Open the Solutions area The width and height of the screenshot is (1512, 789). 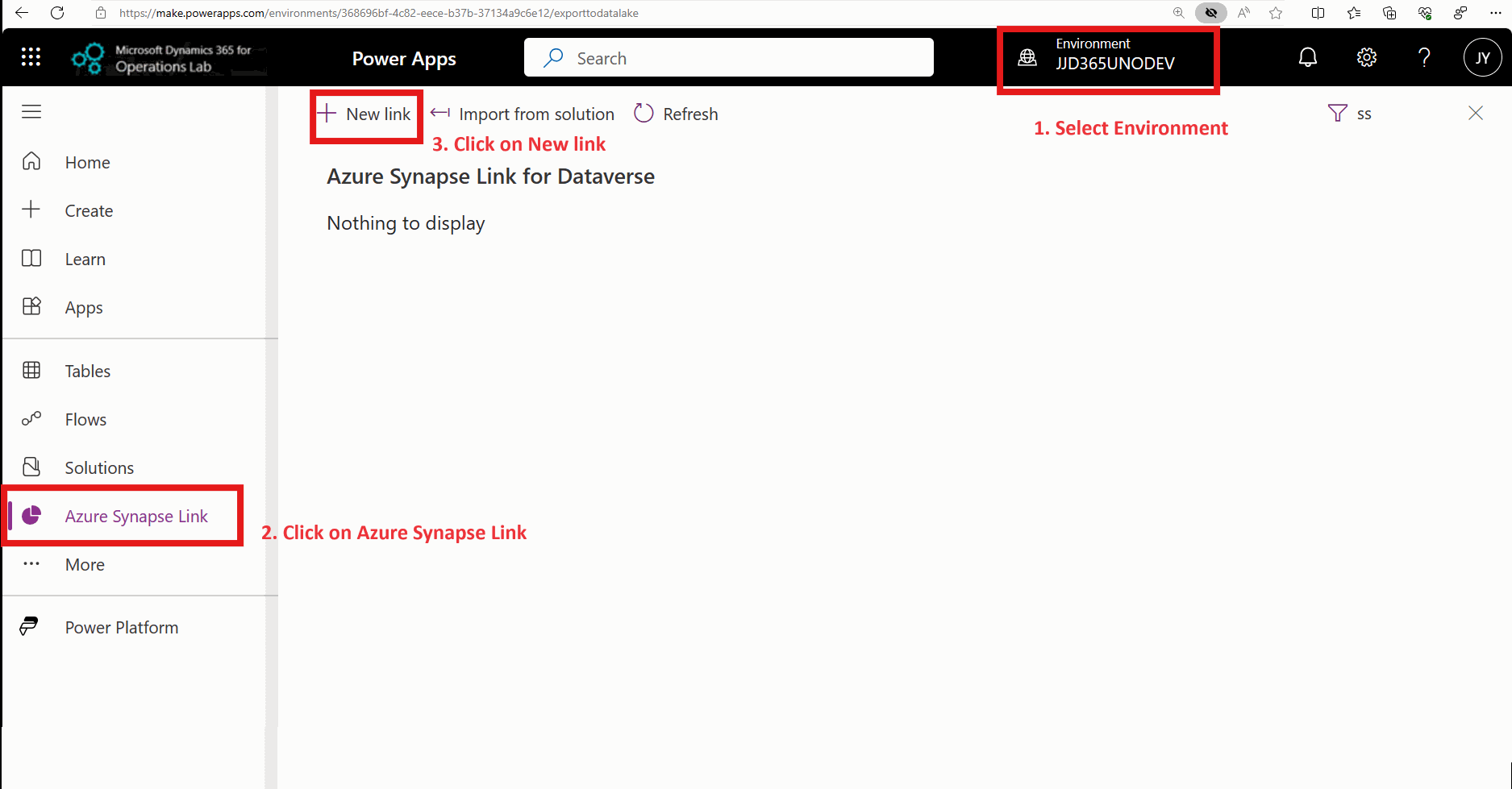point(98,467)
